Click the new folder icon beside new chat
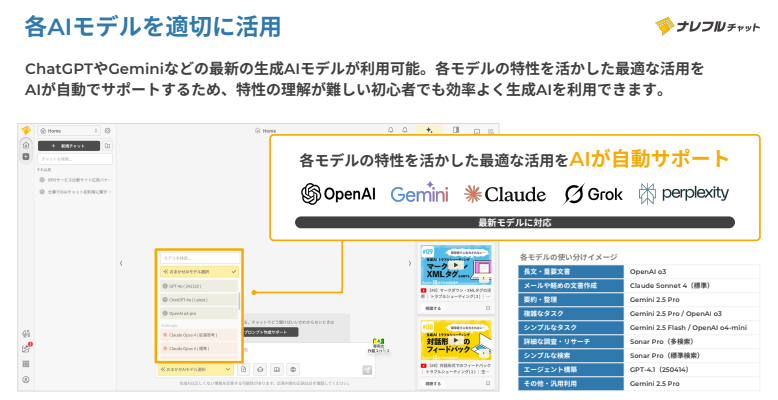 coord(108,146)
